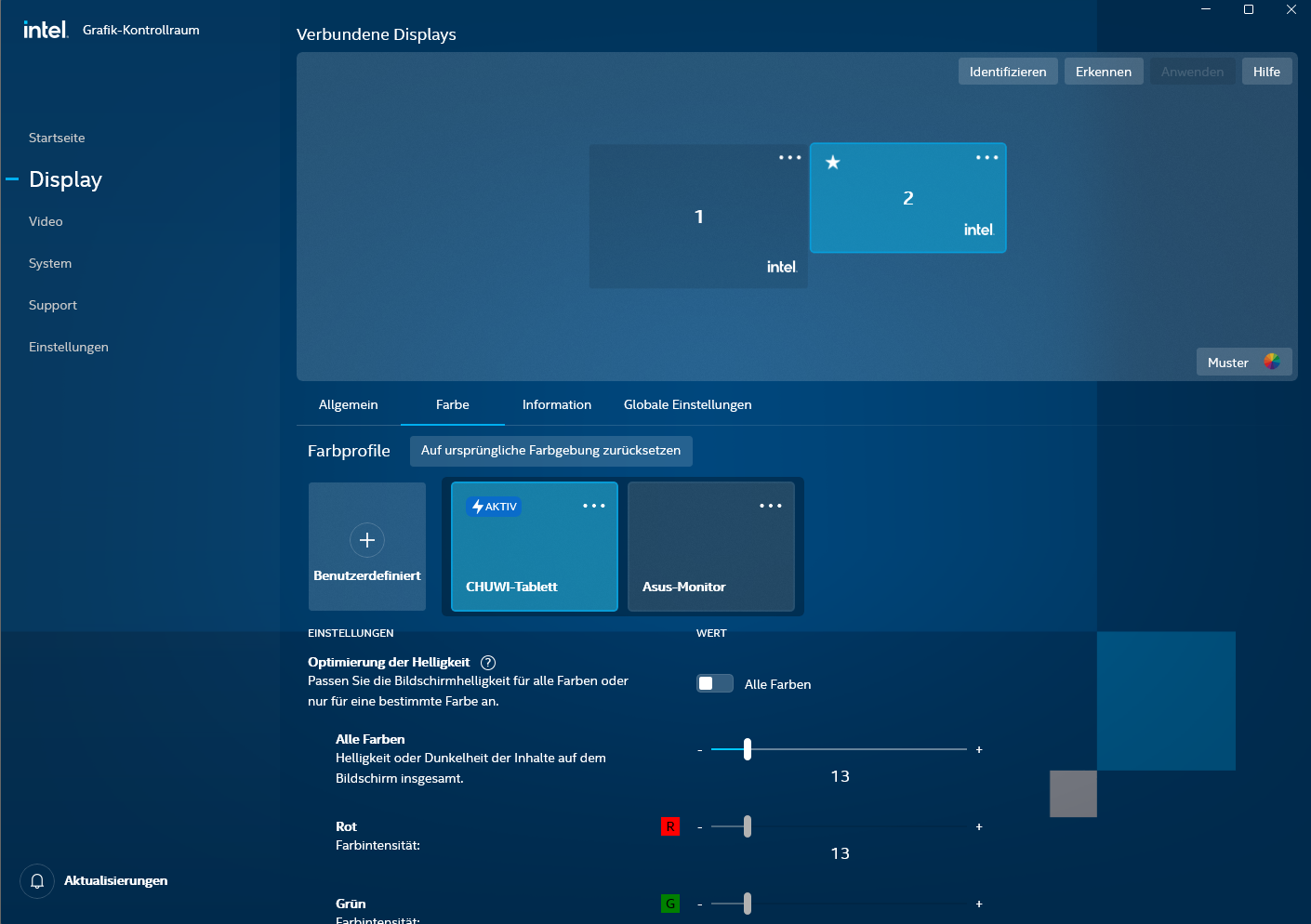Open the Support section in sidebar
The width and height of the screenshot is (1311, 924).
53,305
